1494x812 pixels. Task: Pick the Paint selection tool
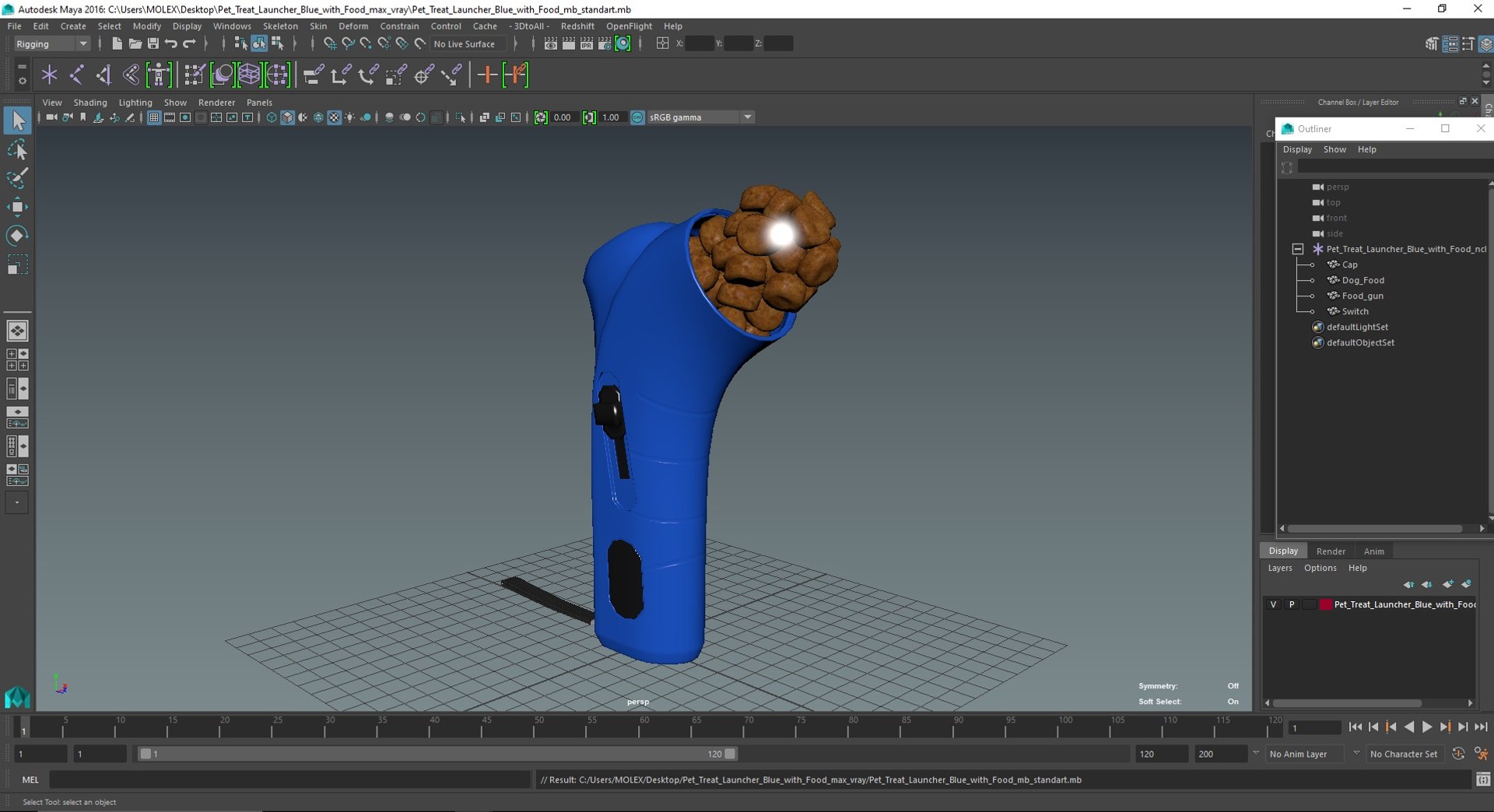(x=17, y=178)
